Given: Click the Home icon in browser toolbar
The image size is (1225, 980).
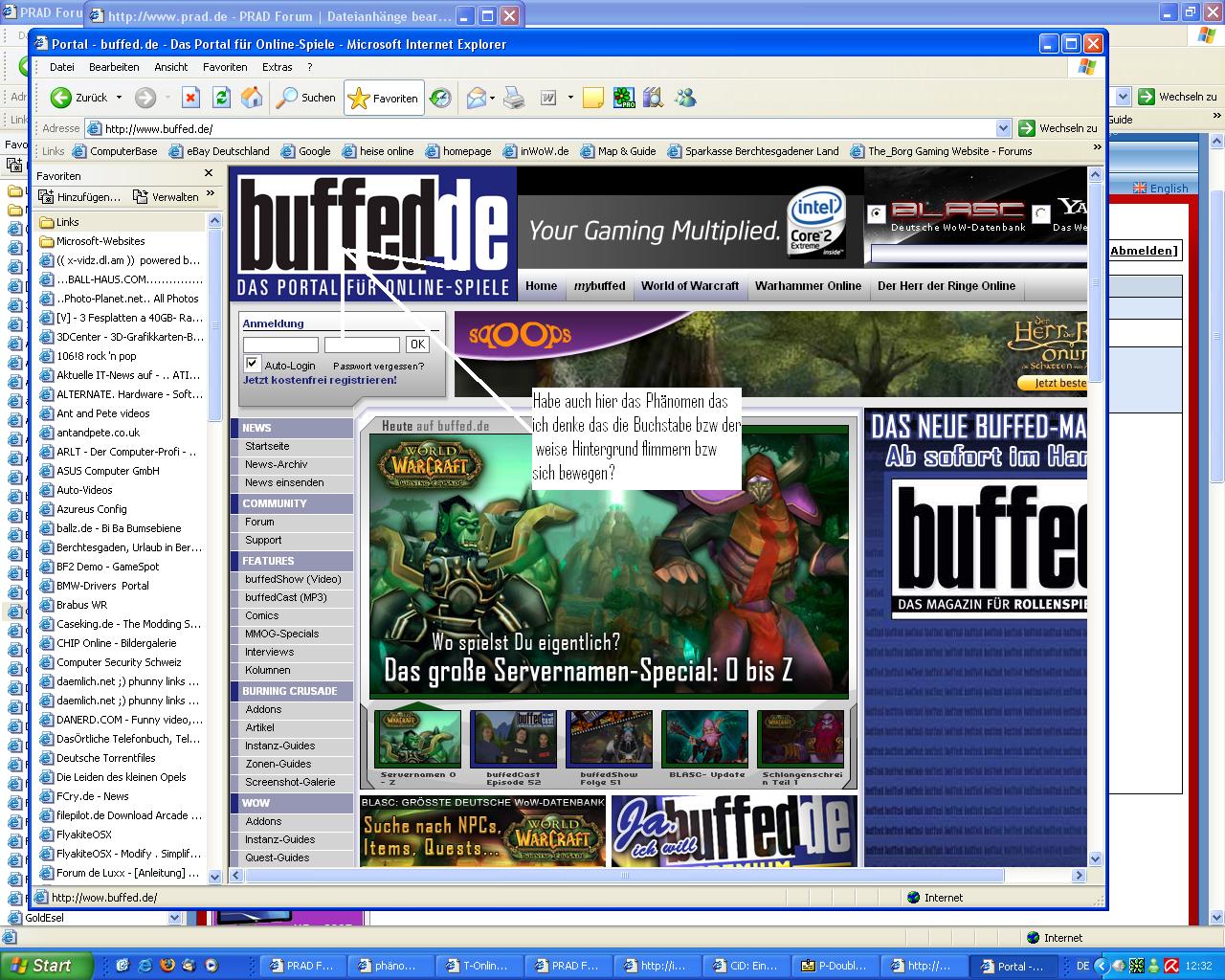Looking at the screenshot, I should (252, 98).
